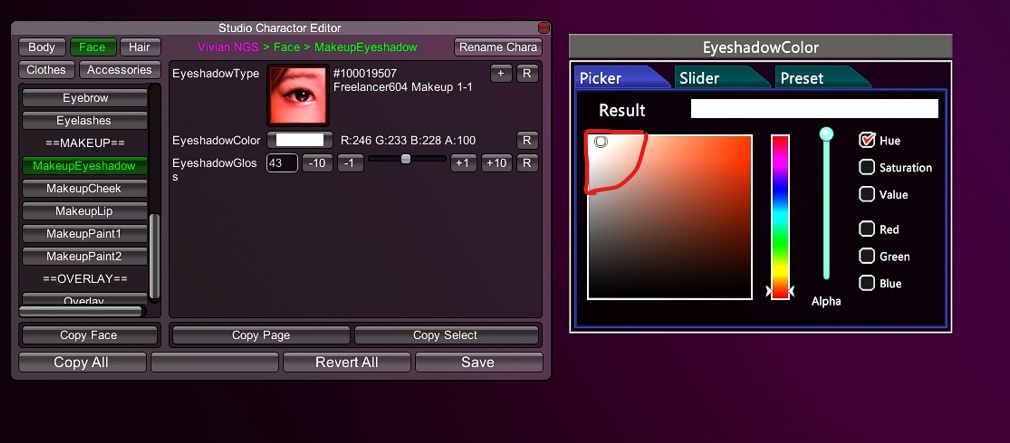Select the Overlay list entry
Image resolution: width=1010 pixels, height=443 pixels.
pyautogui.click(x=85, y=299)
